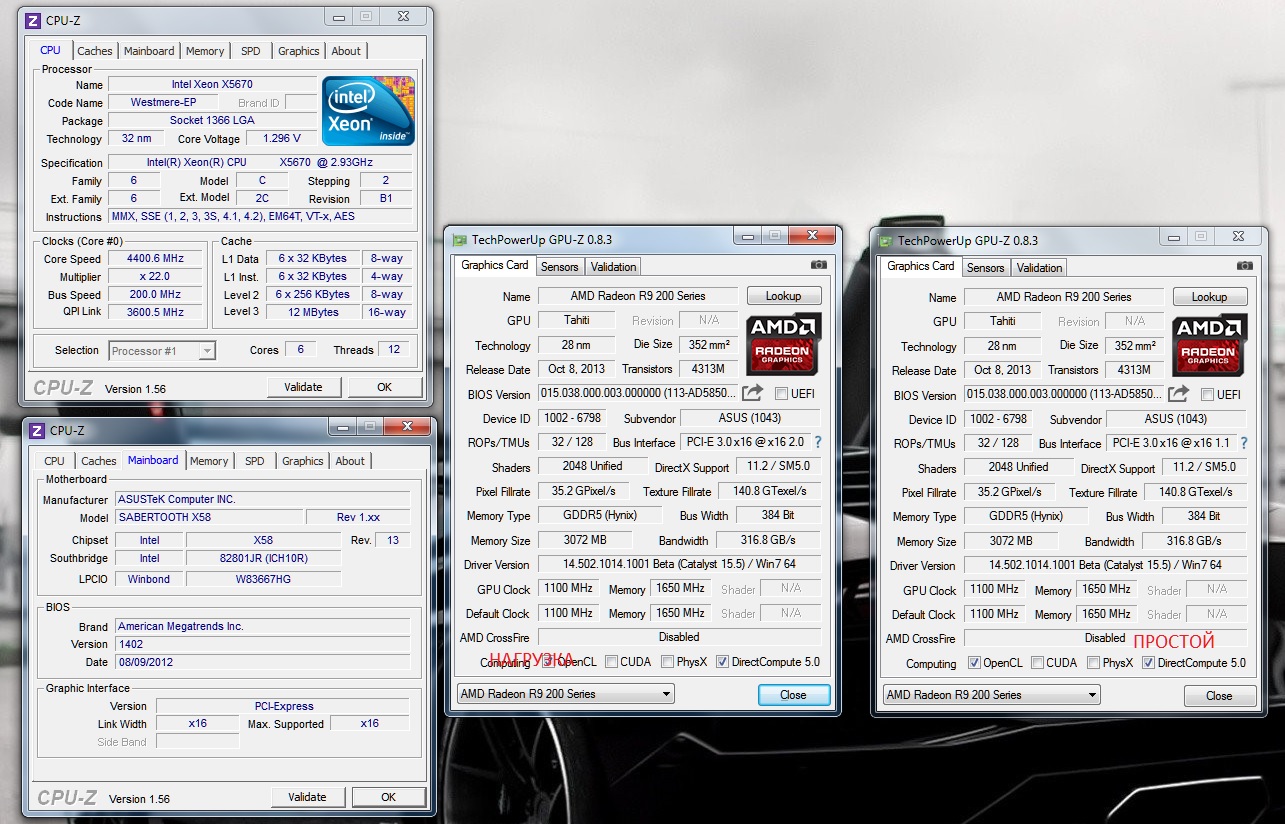The width and height of the screenshot is (1285, 824).
Task: Click OK button in upper CPU-Z window
Action: tap(385, 387)
